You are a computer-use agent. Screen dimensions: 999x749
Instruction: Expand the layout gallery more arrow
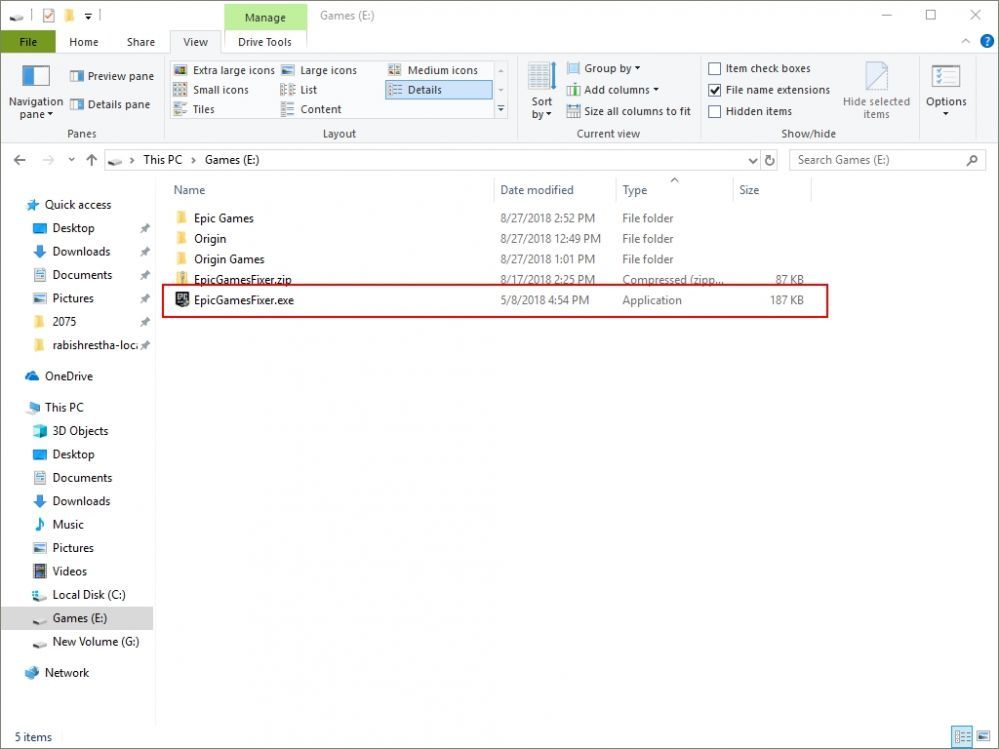point(501,110)
